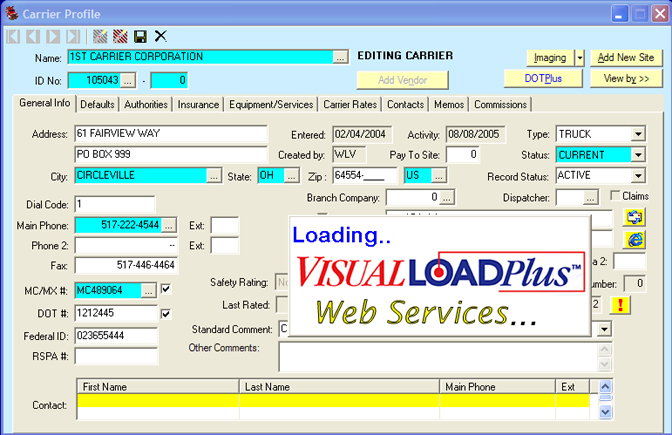Click the black floppy disk save icon
Image resolution: width=672 pixels, height=435 pixels.
tap(140, 37)
